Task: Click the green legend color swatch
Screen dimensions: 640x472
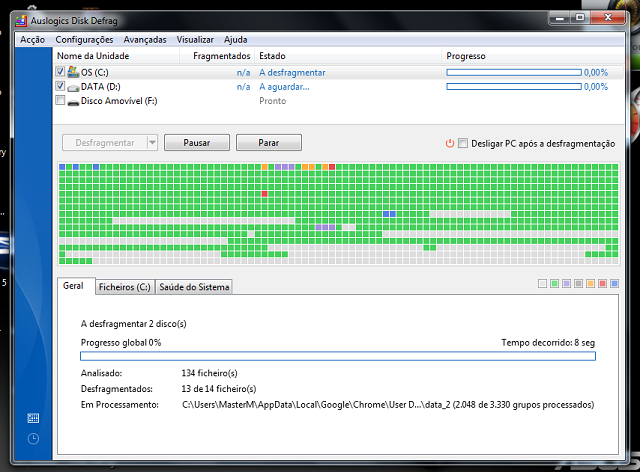Action: click(x=554, y=283)
